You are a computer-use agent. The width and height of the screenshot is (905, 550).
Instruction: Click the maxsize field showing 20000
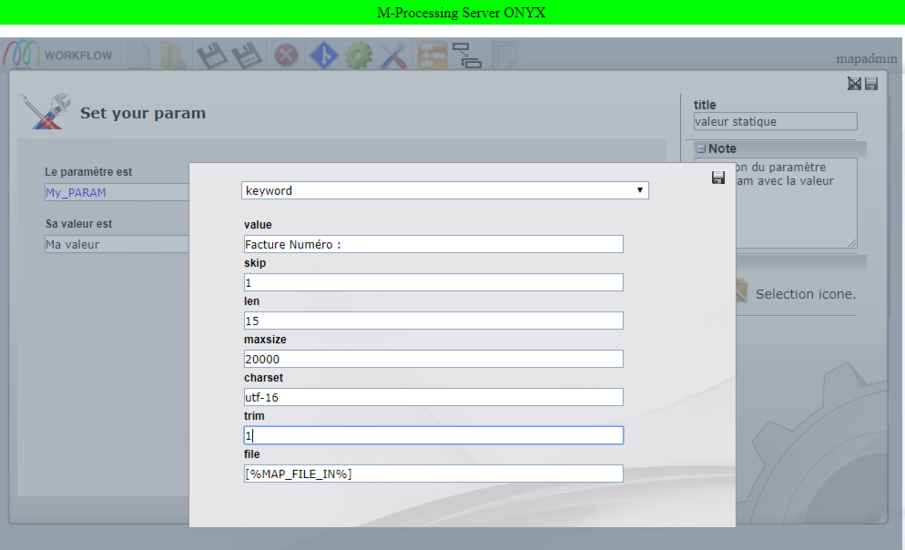click(433, 359)
